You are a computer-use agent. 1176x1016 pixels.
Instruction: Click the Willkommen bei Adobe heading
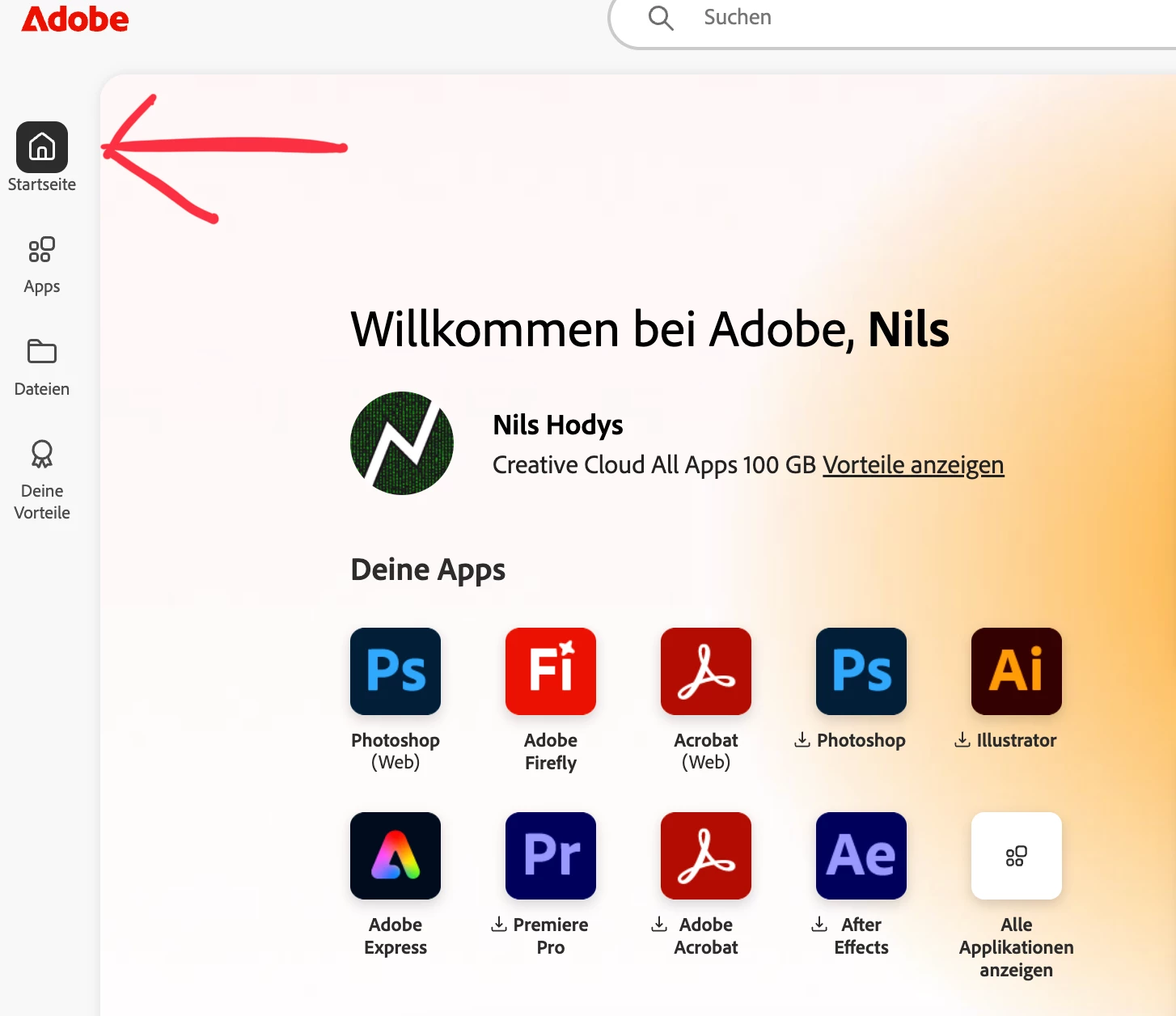(x=649, y=329)
